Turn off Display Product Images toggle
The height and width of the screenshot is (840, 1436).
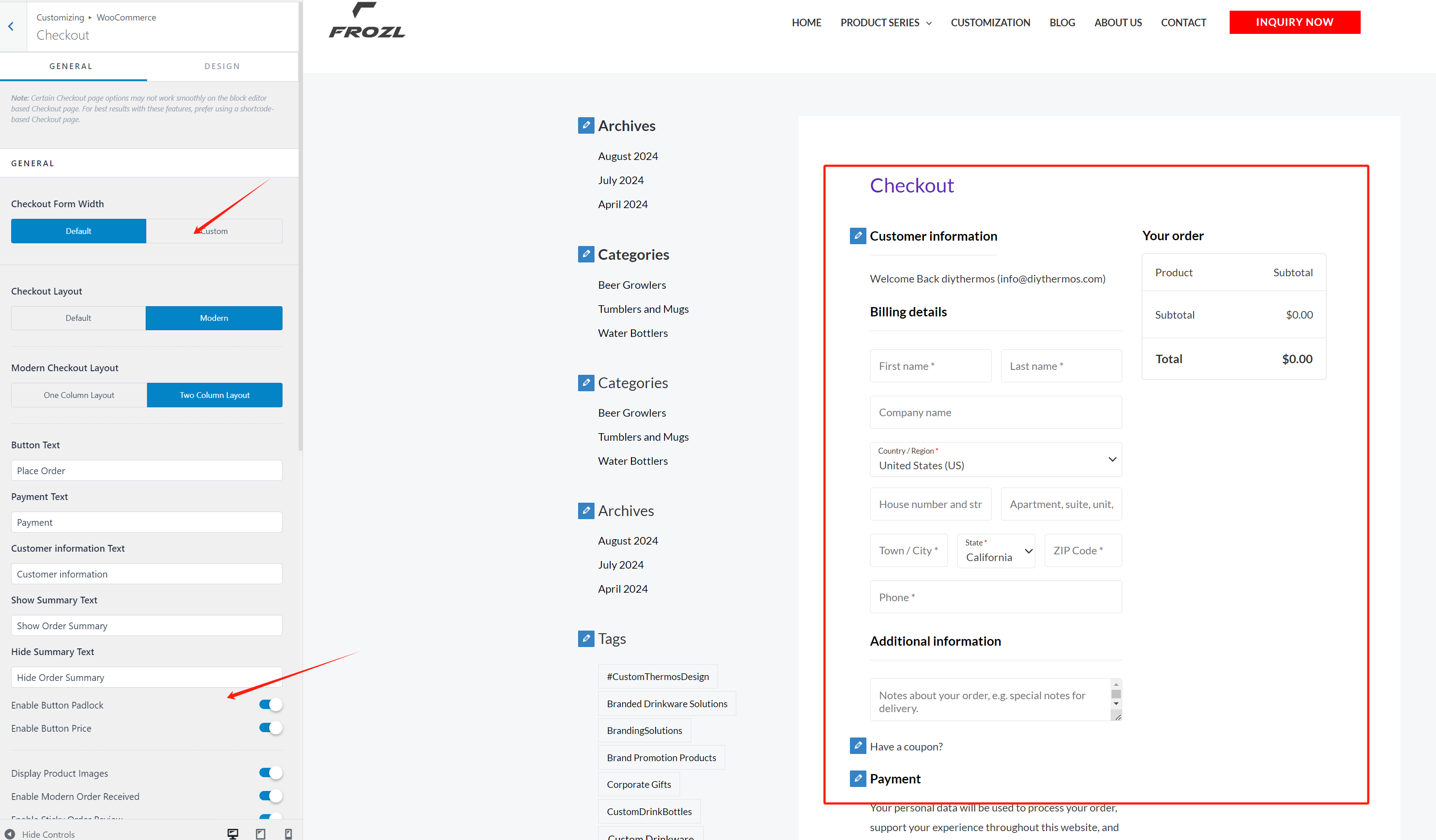pos(271,773)
